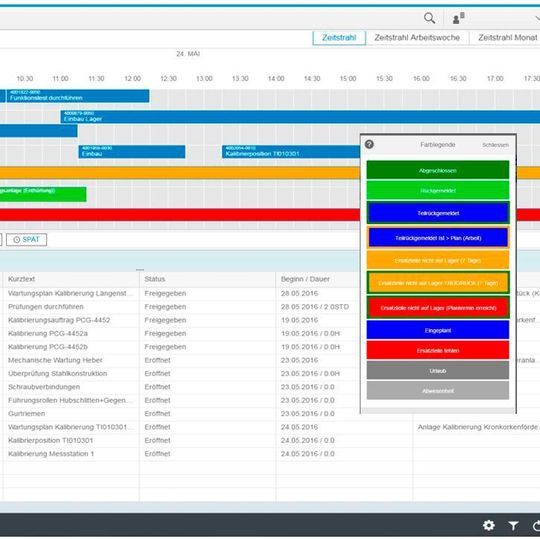Open search with the magnifier icon
Image resolution: width=540 pixels, height=539 pixels.
(429, 18)
